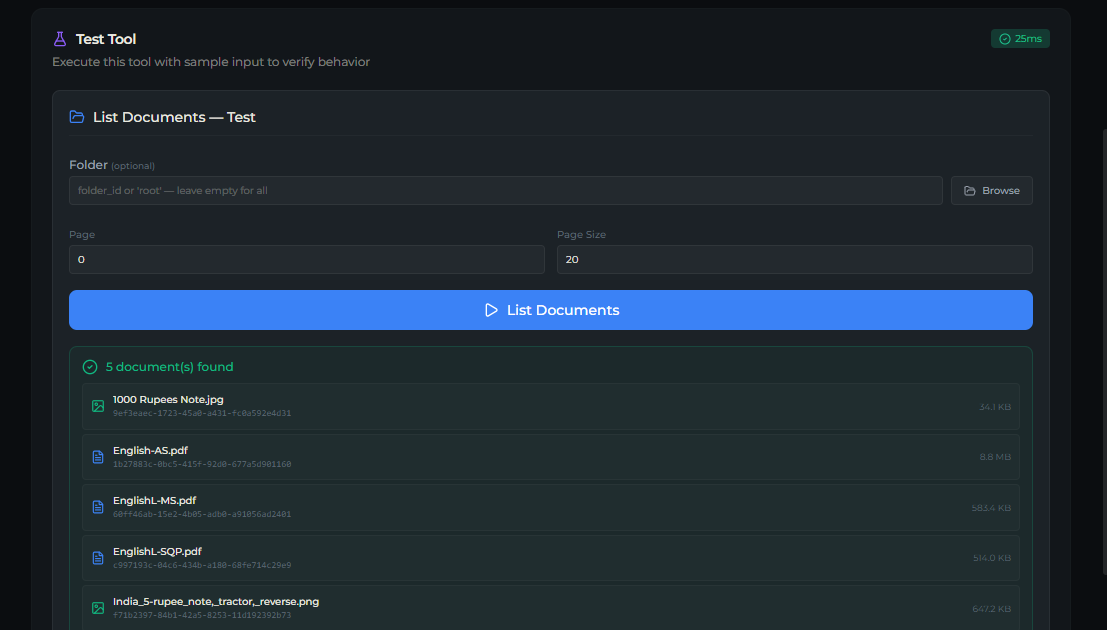Click the image icon for 1000 Rupees Note.jpg
This screenshot has height=630, width=1107.
click(98, 406)
